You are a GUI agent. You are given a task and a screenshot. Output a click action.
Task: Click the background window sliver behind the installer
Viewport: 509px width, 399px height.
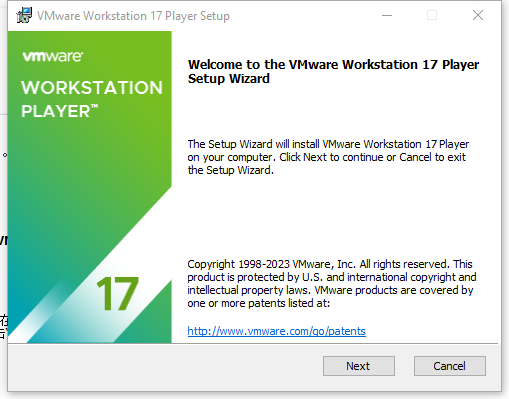pyautogui.click(x=3, y=200)
